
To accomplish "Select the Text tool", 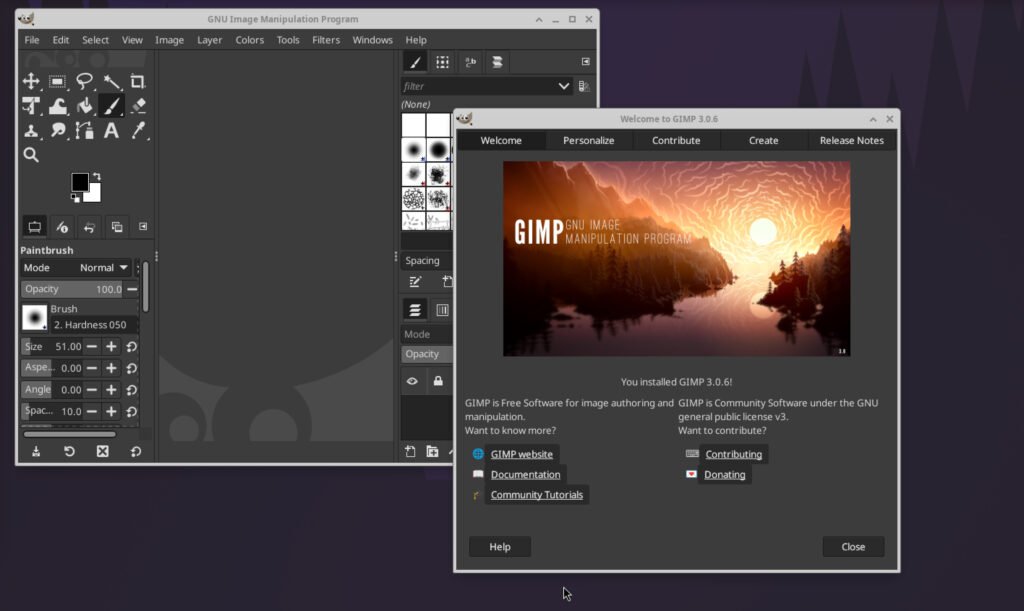I will pyautogui.click(x=111, y=130).
